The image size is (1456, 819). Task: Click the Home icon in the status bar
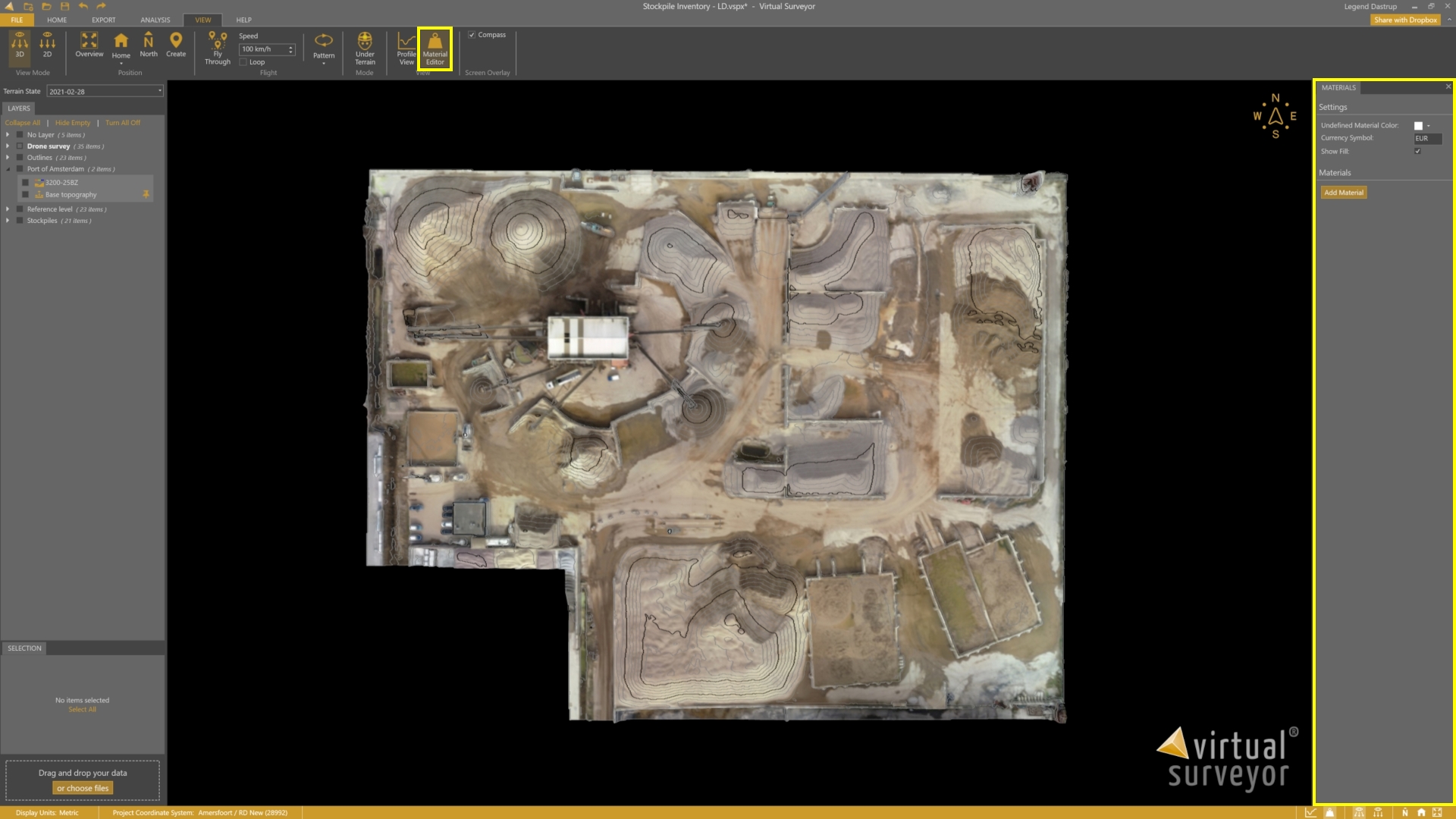coord(1420,812)
